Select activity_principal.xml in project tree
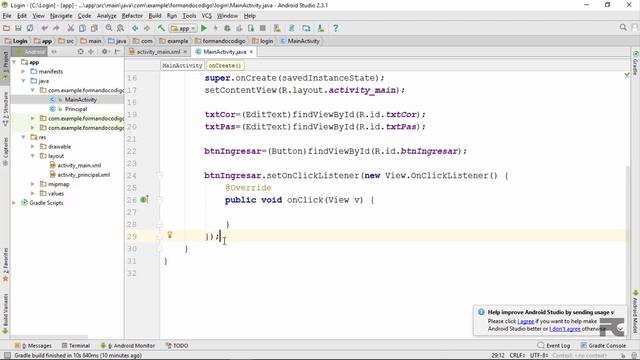This screenshot has width=640, height=360. point(83,175)
